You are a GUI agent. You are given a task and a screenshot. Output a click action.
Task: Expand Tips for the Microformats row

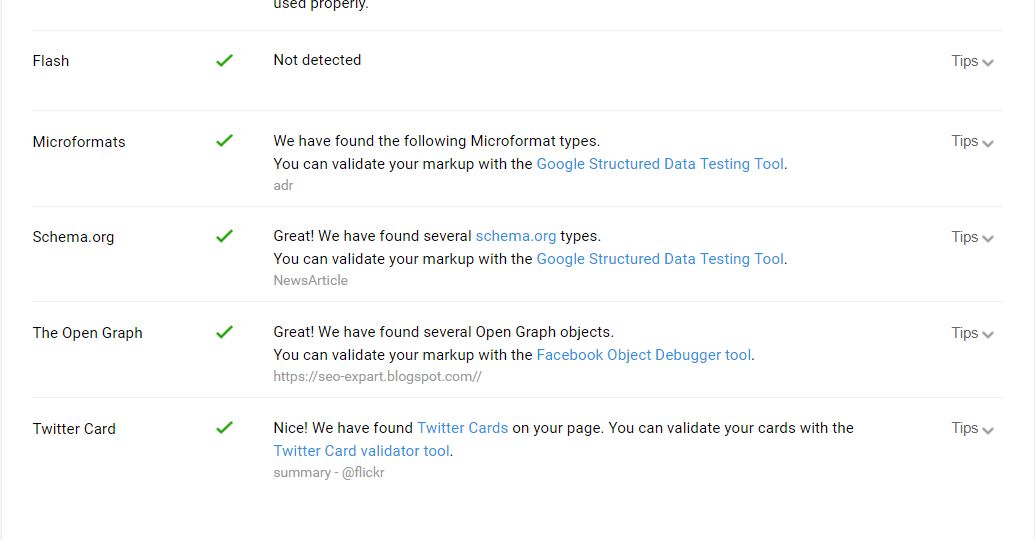click(x=972, y=141)
